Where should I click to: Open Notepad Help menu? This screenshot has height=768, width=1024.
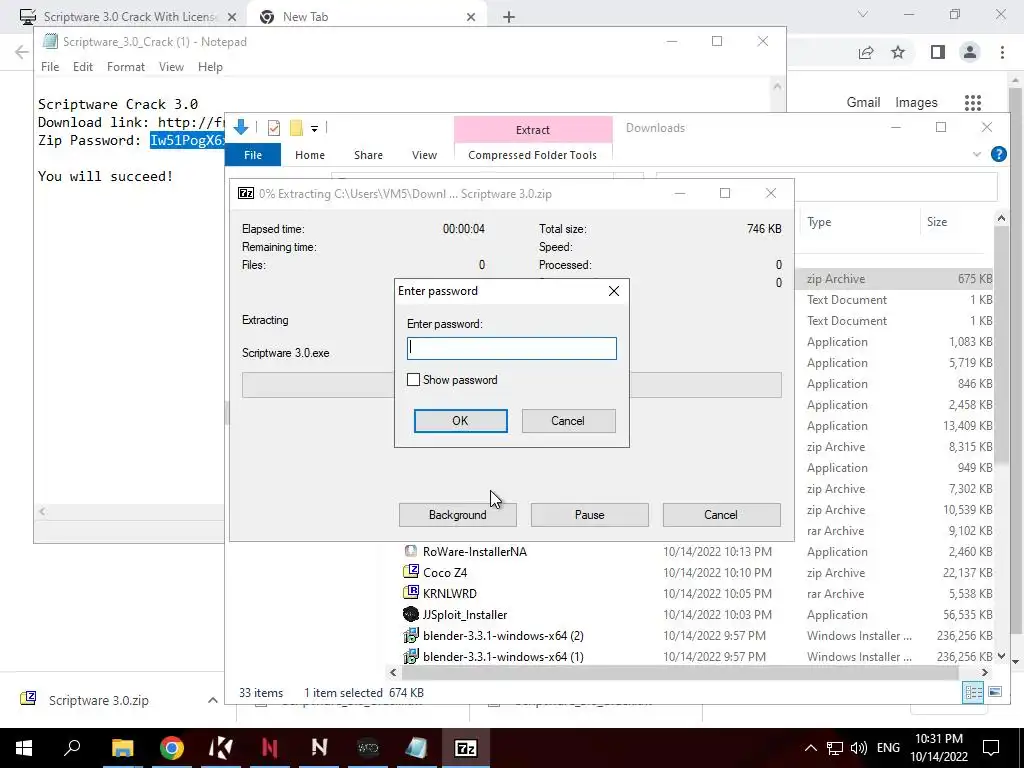click(x=210, y=67)
